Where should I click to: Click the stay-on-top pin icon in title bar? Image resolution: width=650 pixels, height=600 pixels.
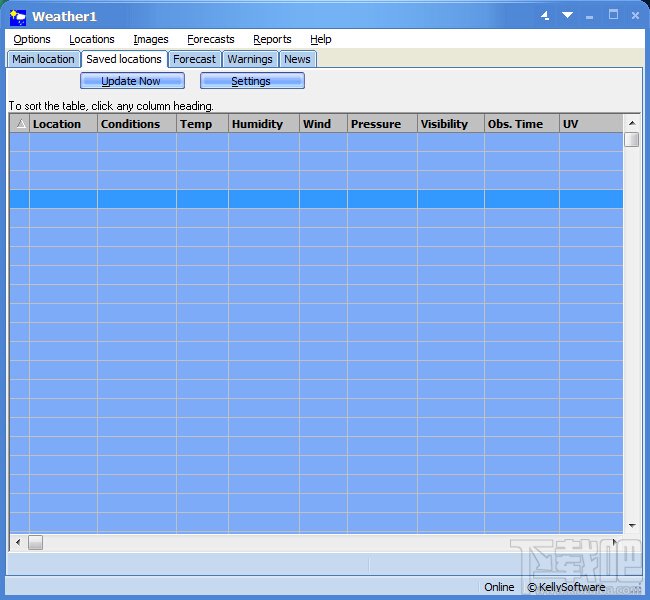coord(545,16)
